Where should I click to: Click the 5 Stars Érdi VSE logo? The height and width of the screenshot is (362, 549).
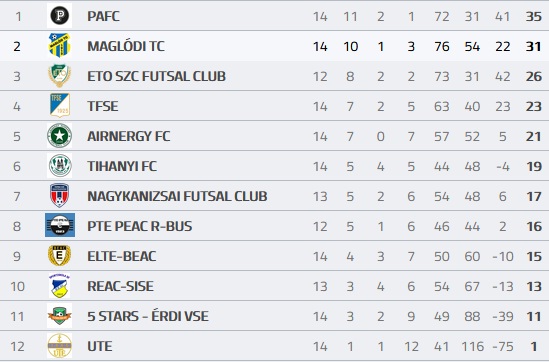tap(60, 315)
